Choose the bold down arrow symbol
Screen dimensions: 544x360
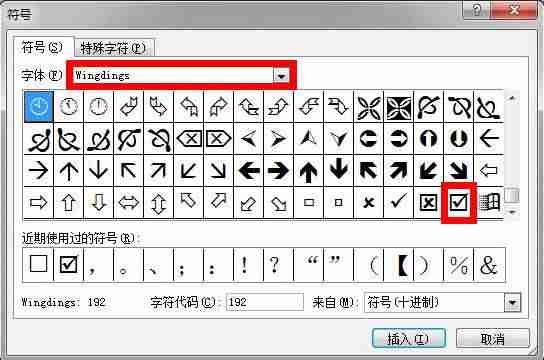point(339,170)
